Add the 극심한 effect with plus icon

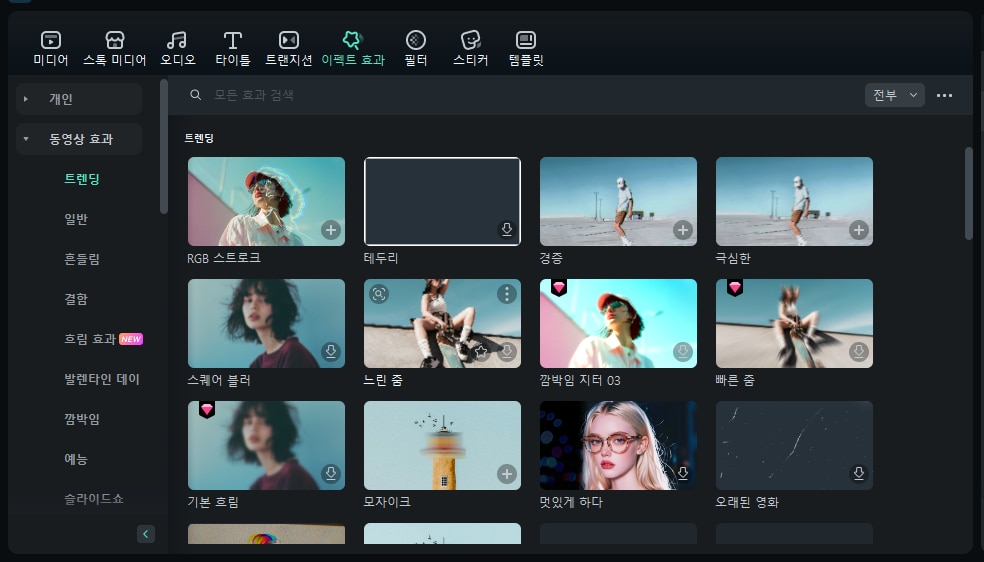click(858, 230)
